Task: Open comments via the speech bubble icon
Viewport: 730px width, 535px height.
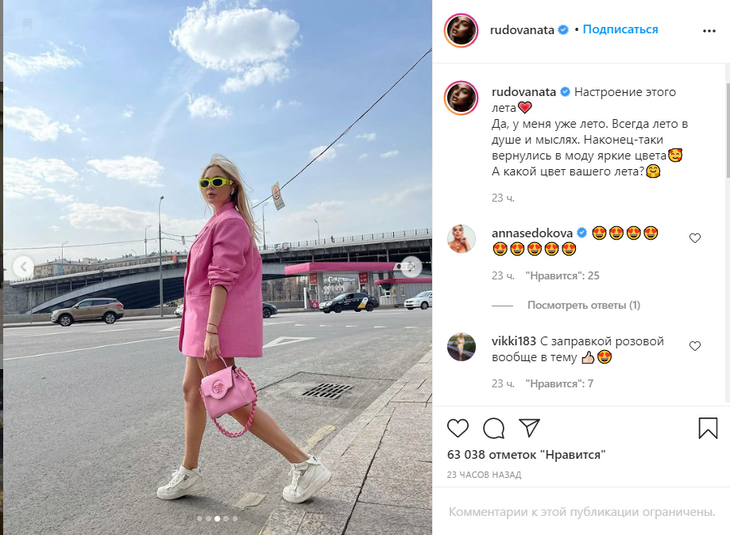Action: click(x=493, y=428)
